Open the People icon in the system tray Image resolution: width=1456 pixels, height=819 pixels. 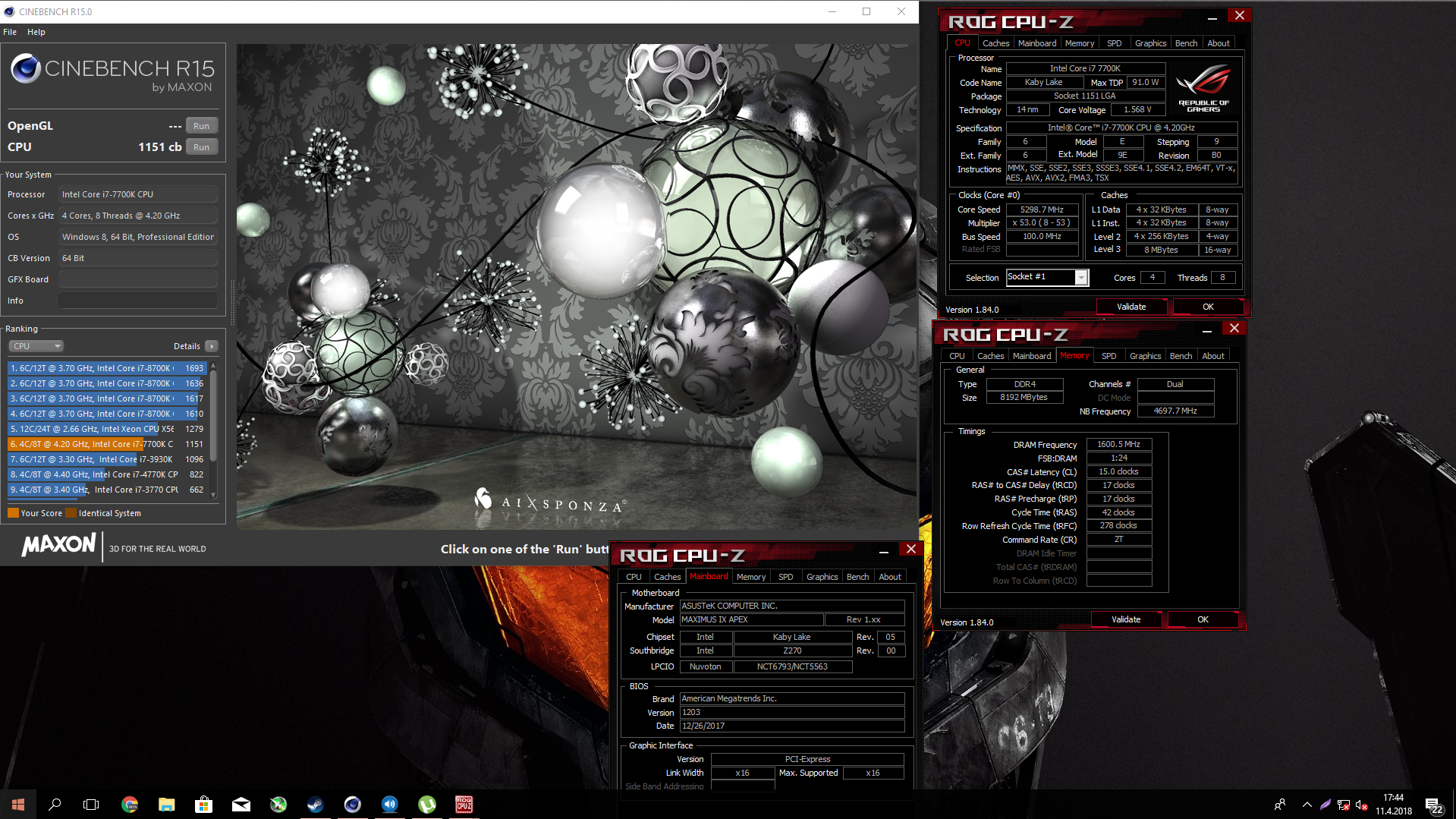click(1280, 805)
